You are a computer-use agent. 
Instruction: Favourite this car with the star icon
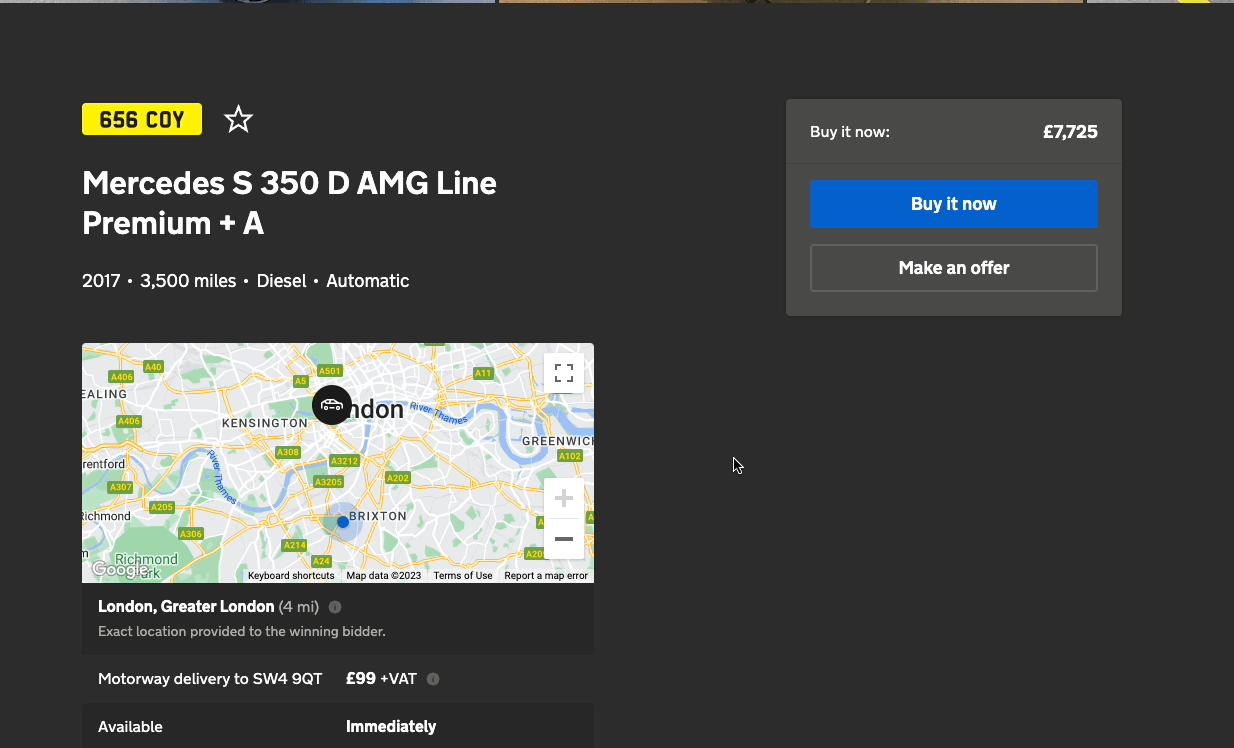point(238,120)
